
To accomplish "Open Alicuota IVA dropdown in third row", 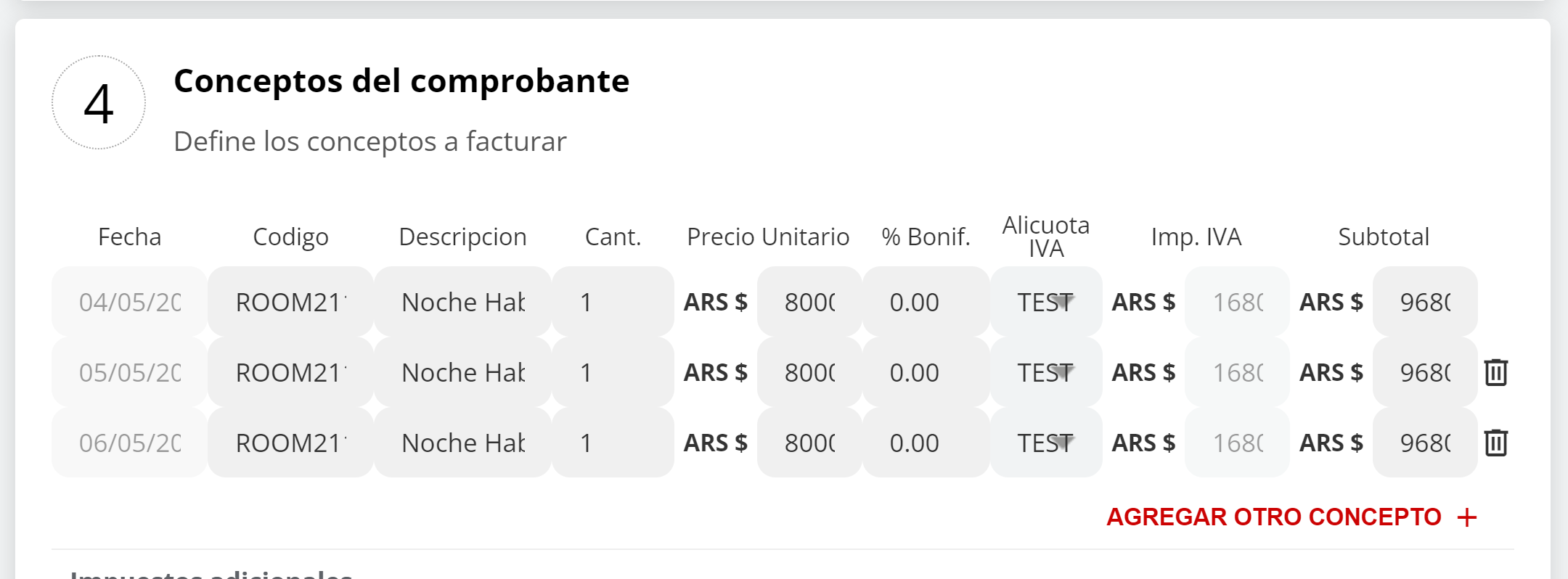I will pyautogui.click(x=1046, y=443).
